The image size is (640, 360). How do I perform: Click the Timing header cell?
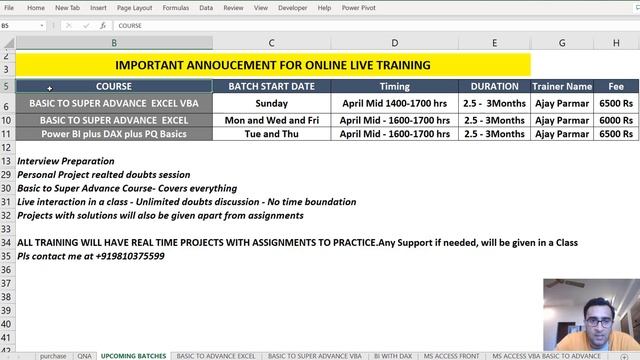coord(395,87)
